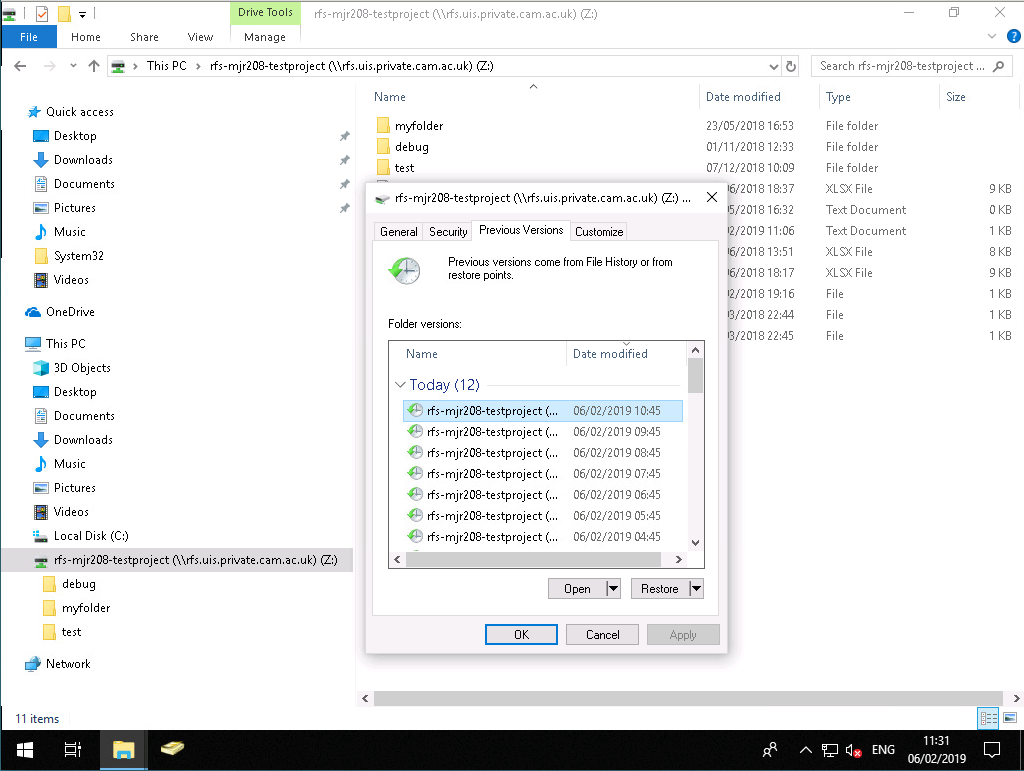Select Local Disk (C:) in navigation pane
This screenshot has height=771, width=1024.
click(91, 536)
